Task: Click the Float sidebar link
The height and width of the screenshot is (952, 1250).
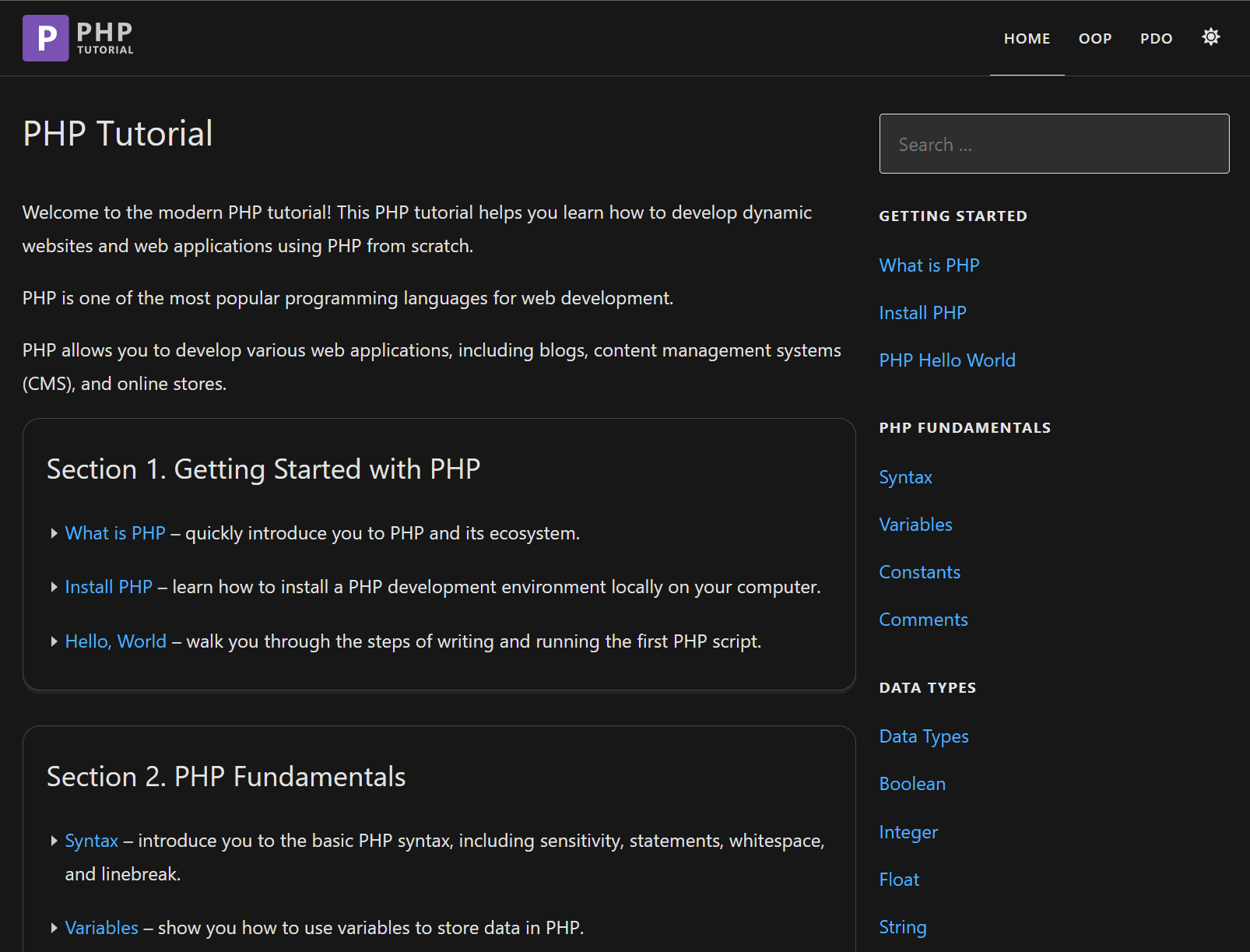Action: pyautogui.click(x=899, y=880)
